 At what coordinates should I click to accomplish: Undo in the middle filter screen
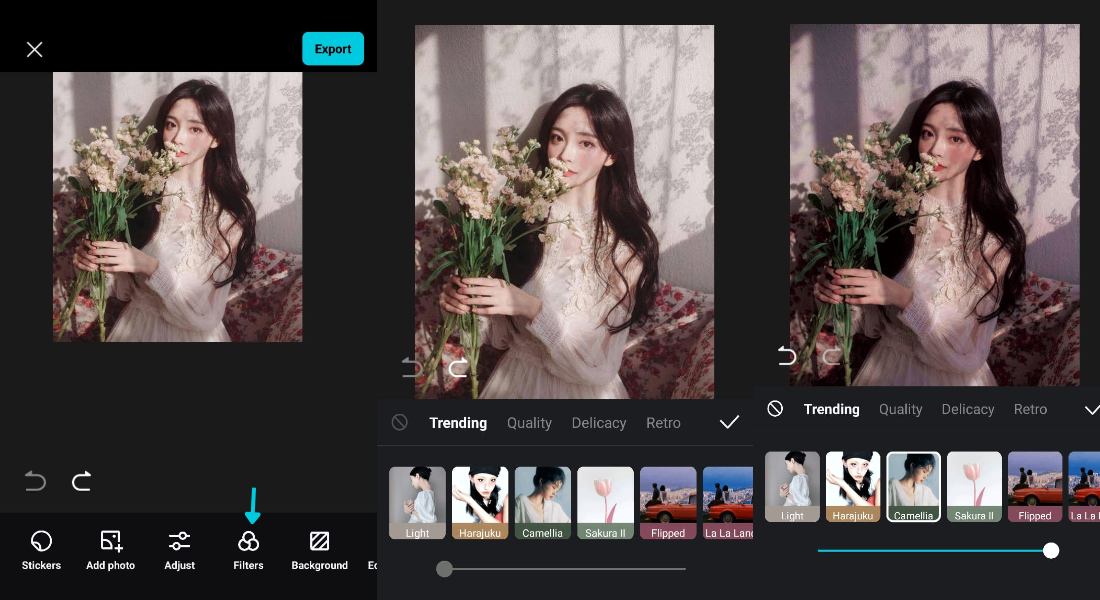pyautogui.click(x=411, y=367)
